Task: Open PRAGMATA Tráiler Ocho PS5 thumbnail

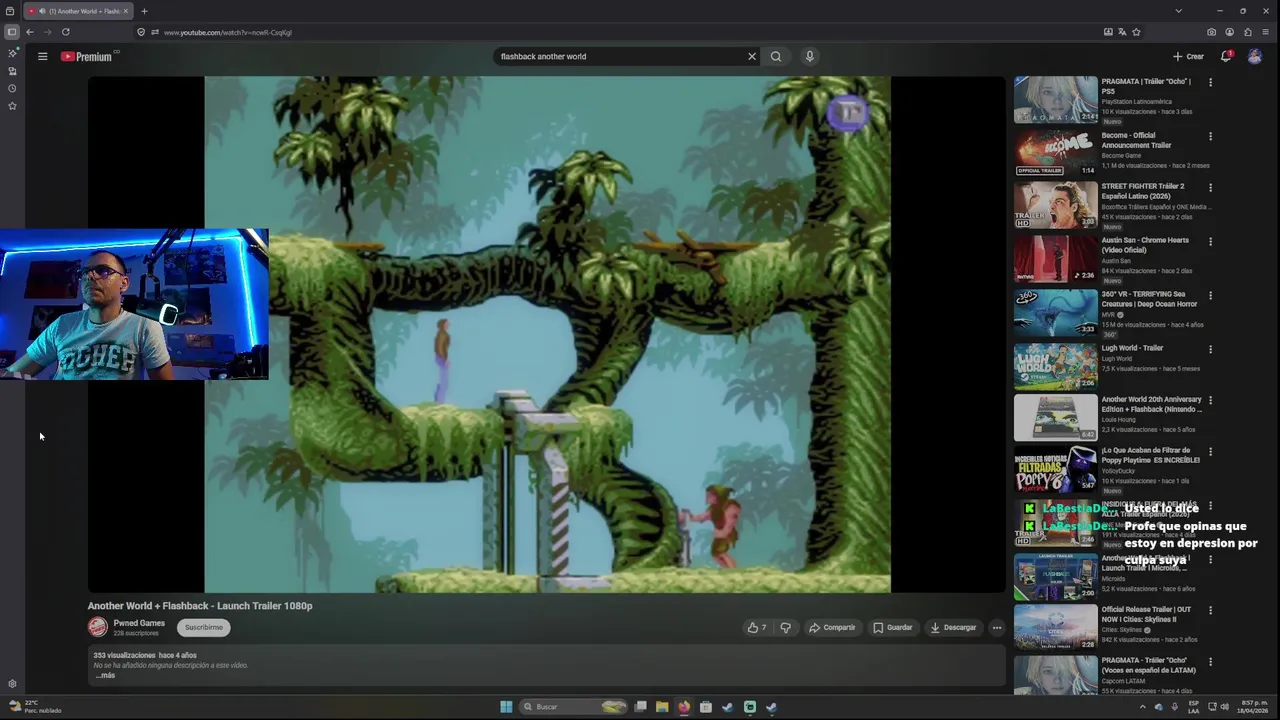Action: pyautogui.click(x=1055, y=99)
